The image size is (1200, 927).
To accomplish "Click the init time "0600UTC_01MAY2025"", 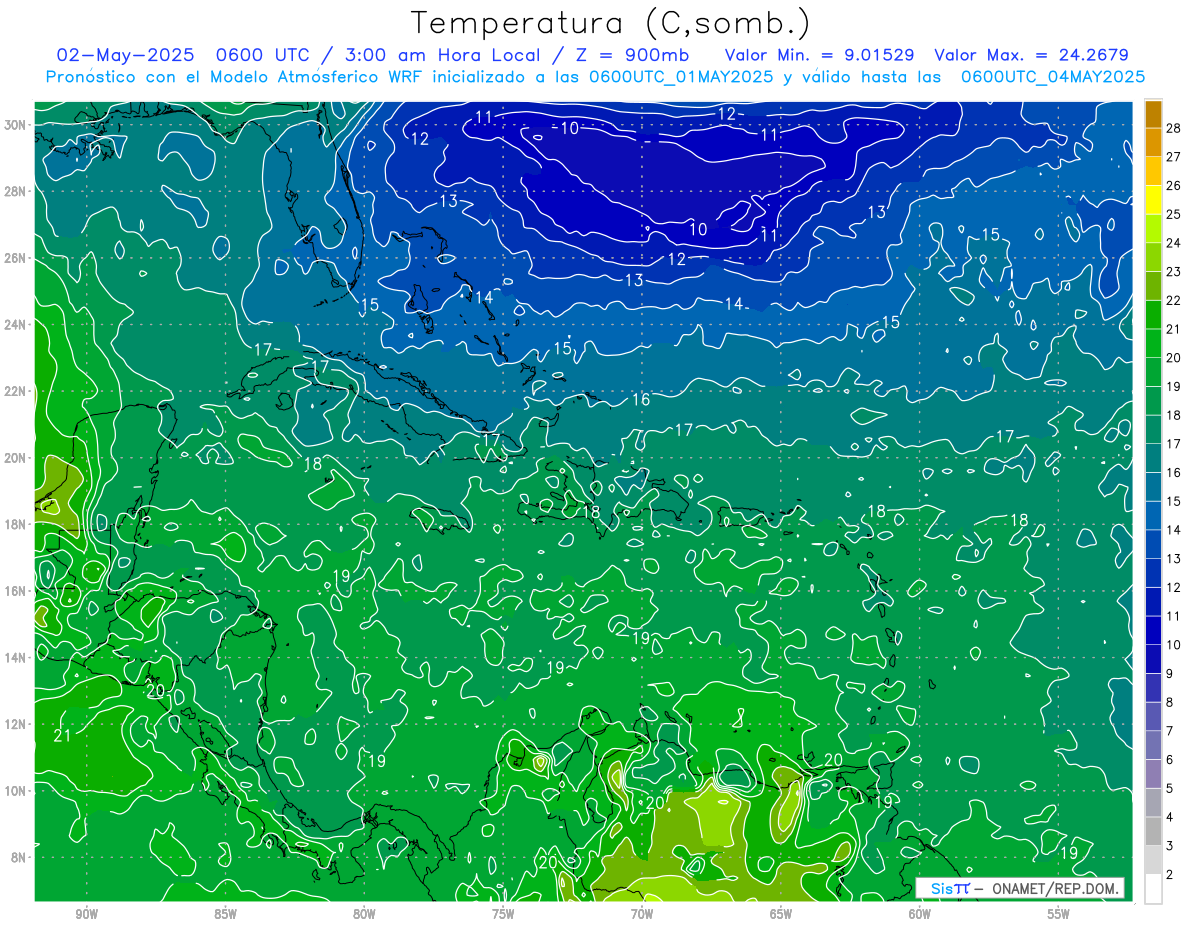I will tap(681, 77).
